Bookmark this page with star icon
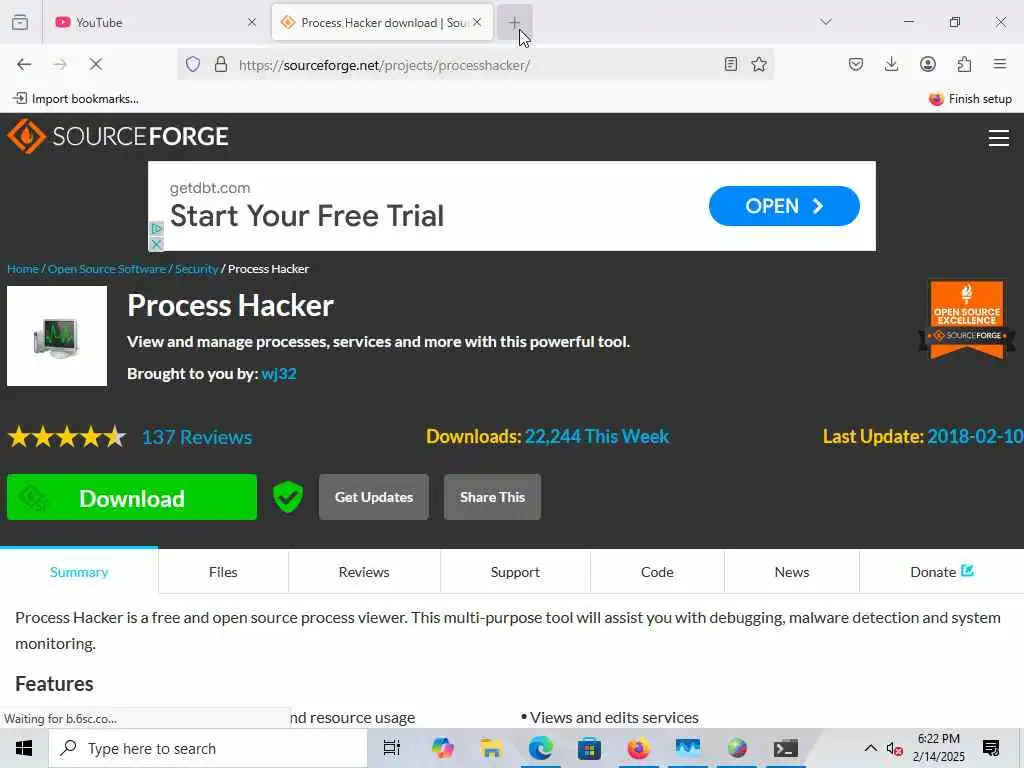 click(759, 64)
